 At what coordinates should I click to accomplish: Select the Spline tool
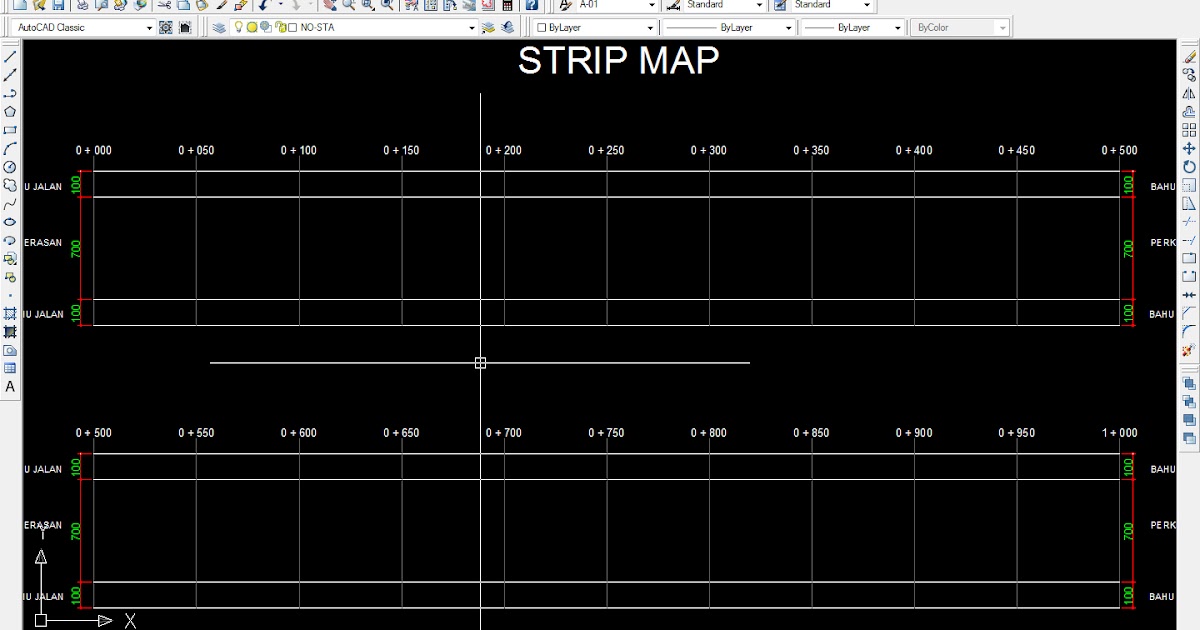11,203
